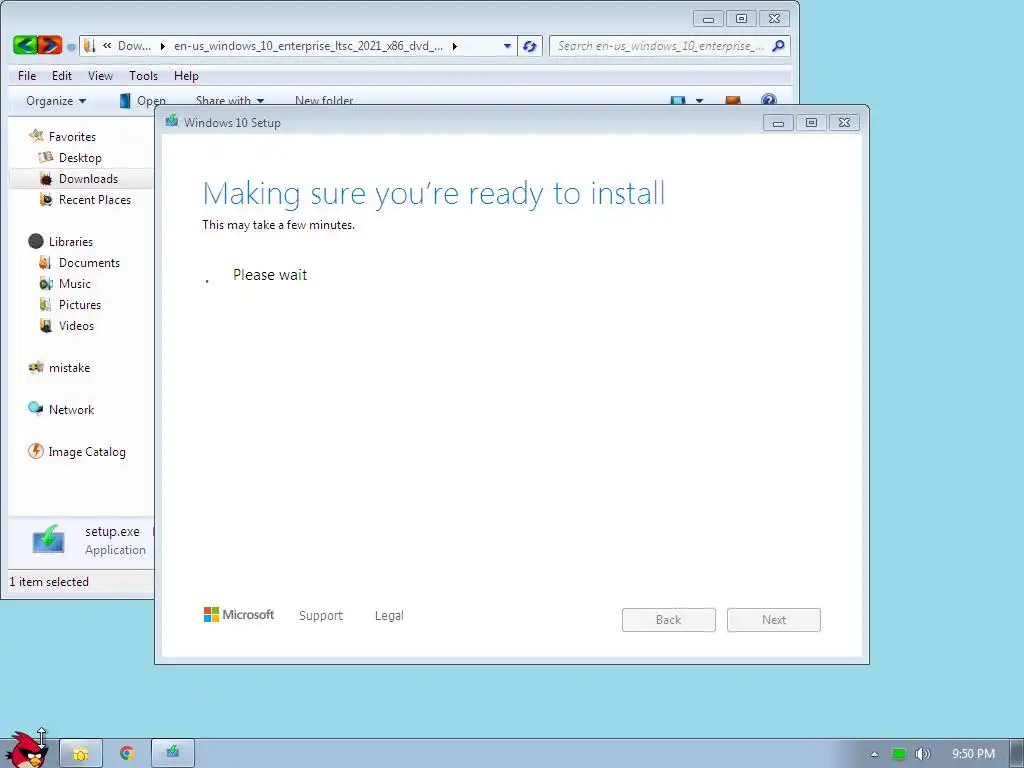Switch to the Windows Setup taskbar button
The image size is (1024, 768).
pos(173,753)
